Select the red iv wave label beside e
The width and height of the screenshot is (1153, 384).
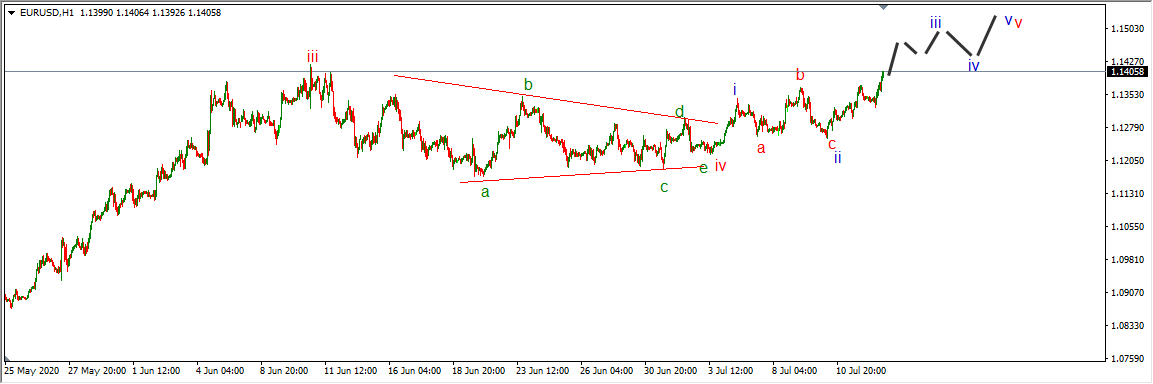tap(721, 166)
